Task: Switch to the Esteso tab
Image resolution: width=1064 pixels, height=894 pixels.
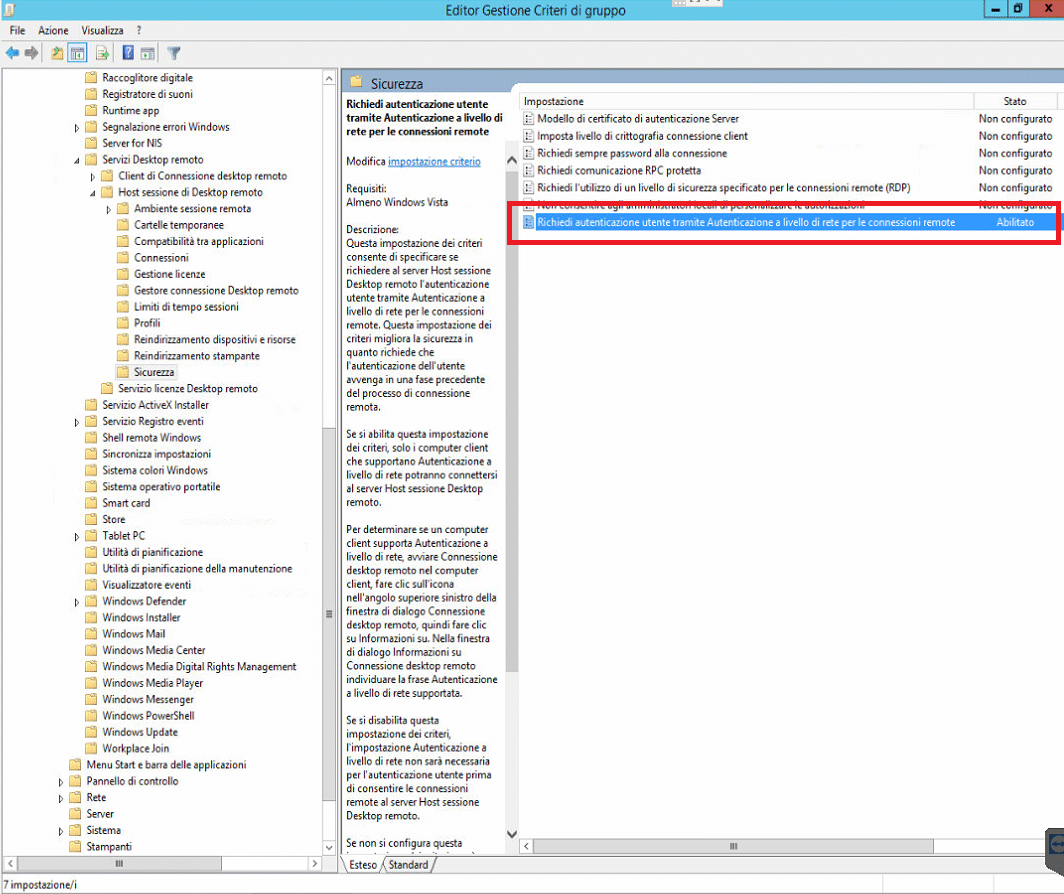Action: click(363, 865)
